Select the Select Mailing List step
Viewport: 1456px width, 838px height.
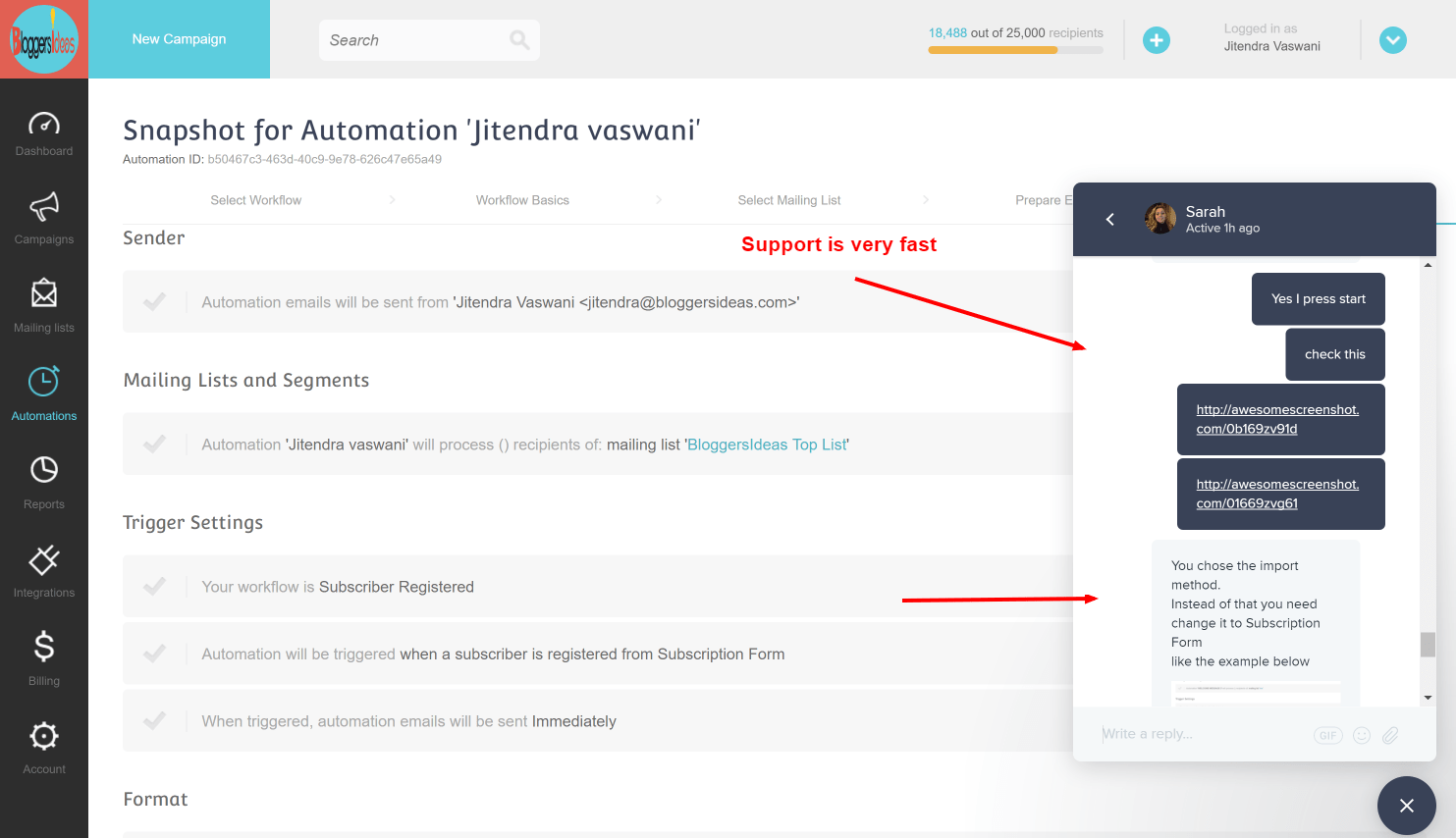(789, 200)
